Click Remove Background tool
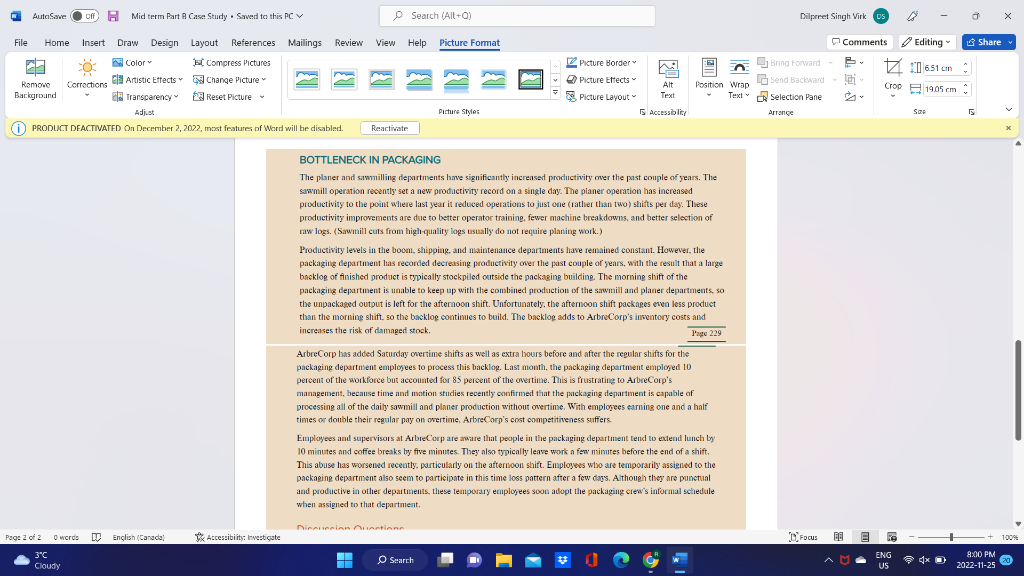The height and width of the screenshot is (576, 1024). click(35, 79)
